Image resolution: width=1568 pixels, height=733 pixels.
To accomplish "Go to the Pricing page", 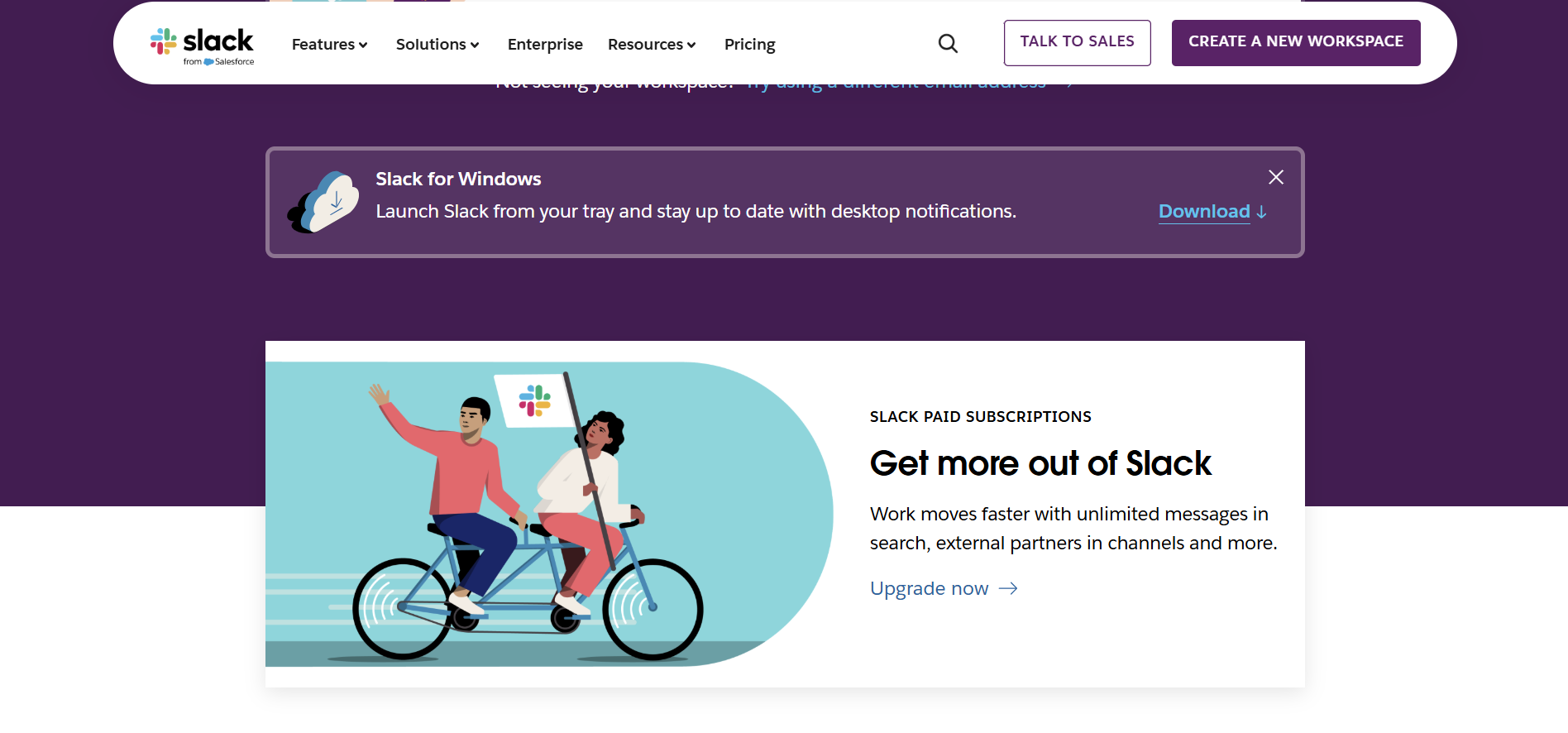I will 749,45.
